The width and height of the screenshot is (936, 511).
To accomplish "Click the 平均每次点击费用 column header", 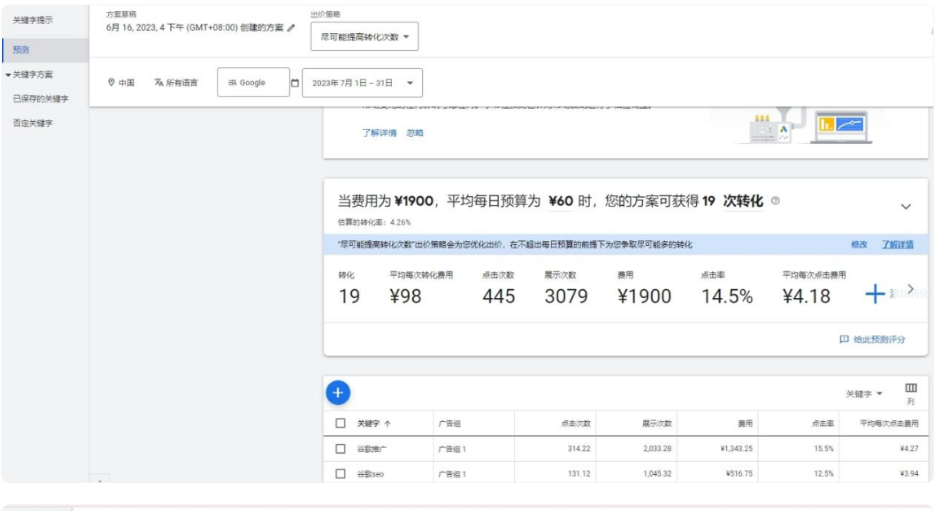I will (889, 423).
